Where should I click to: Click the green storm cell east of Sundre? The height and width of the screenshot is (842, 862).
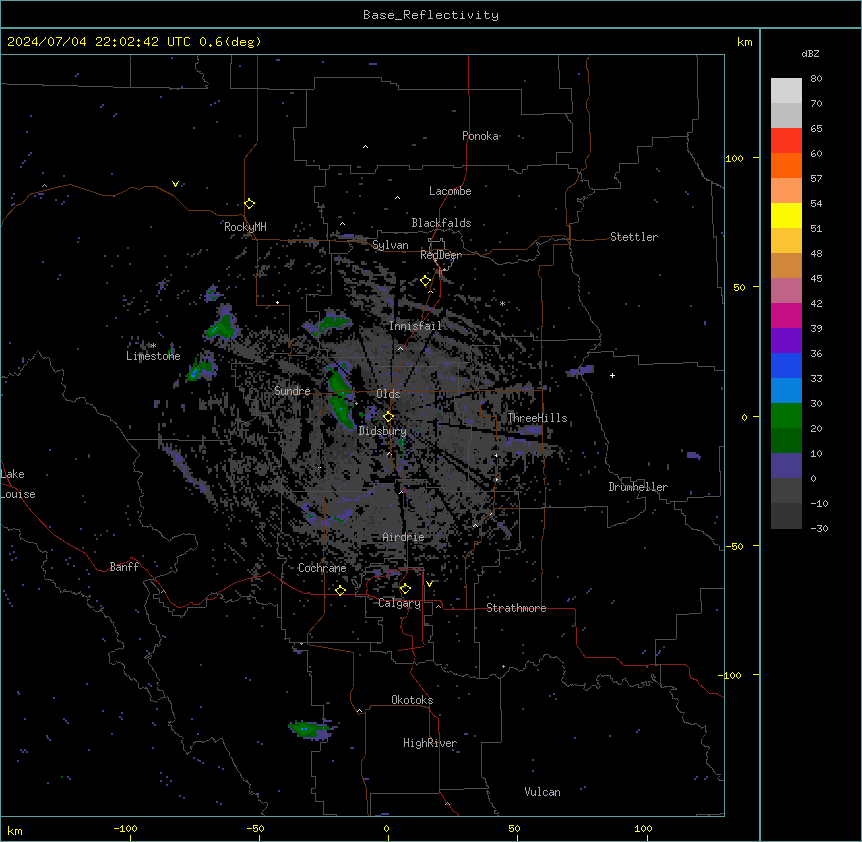341,397
